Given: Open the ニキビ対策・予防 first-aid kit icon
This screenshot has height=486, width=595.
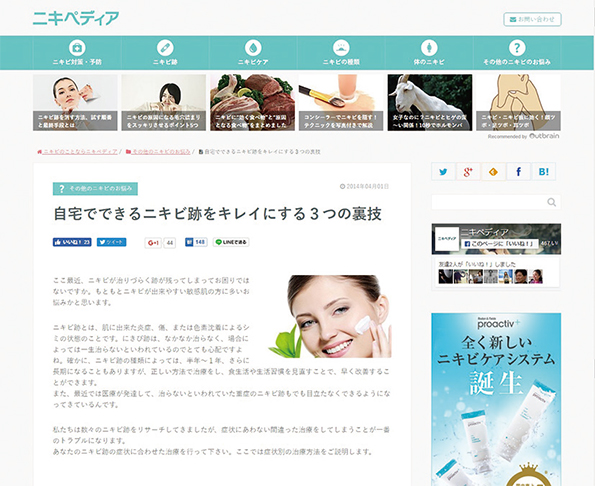Looking at the screenshot, I should (x=77, y=48).
